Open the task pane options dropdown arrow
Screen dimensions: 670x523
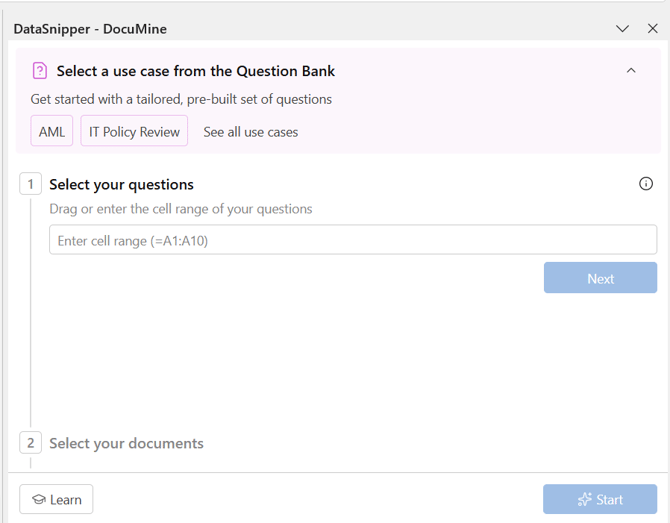(622, 29)
